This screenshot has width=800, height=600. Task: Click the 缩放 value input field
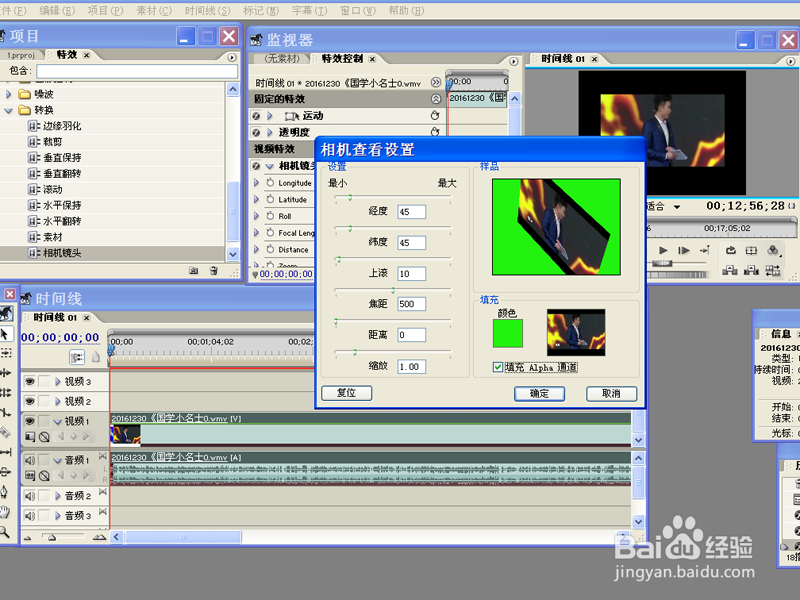tap(412, 366)
